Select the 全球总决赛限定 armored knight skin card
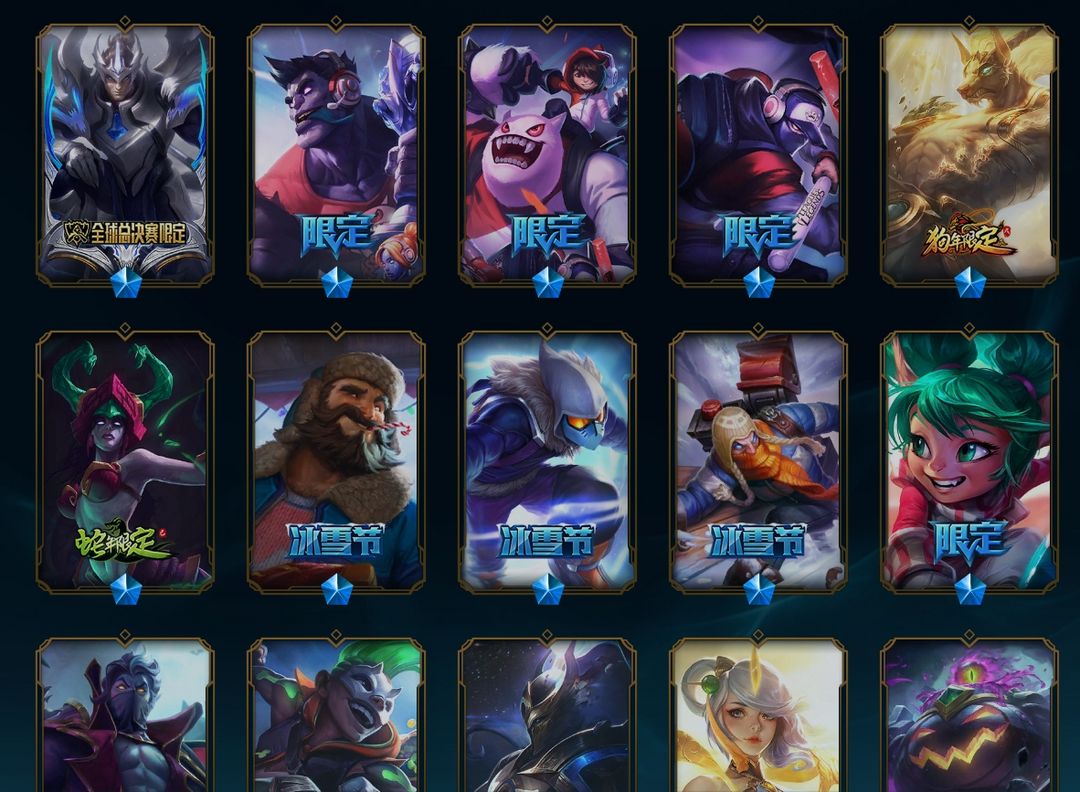Viewport: 1080px width, 792px height. coord(125,156)
